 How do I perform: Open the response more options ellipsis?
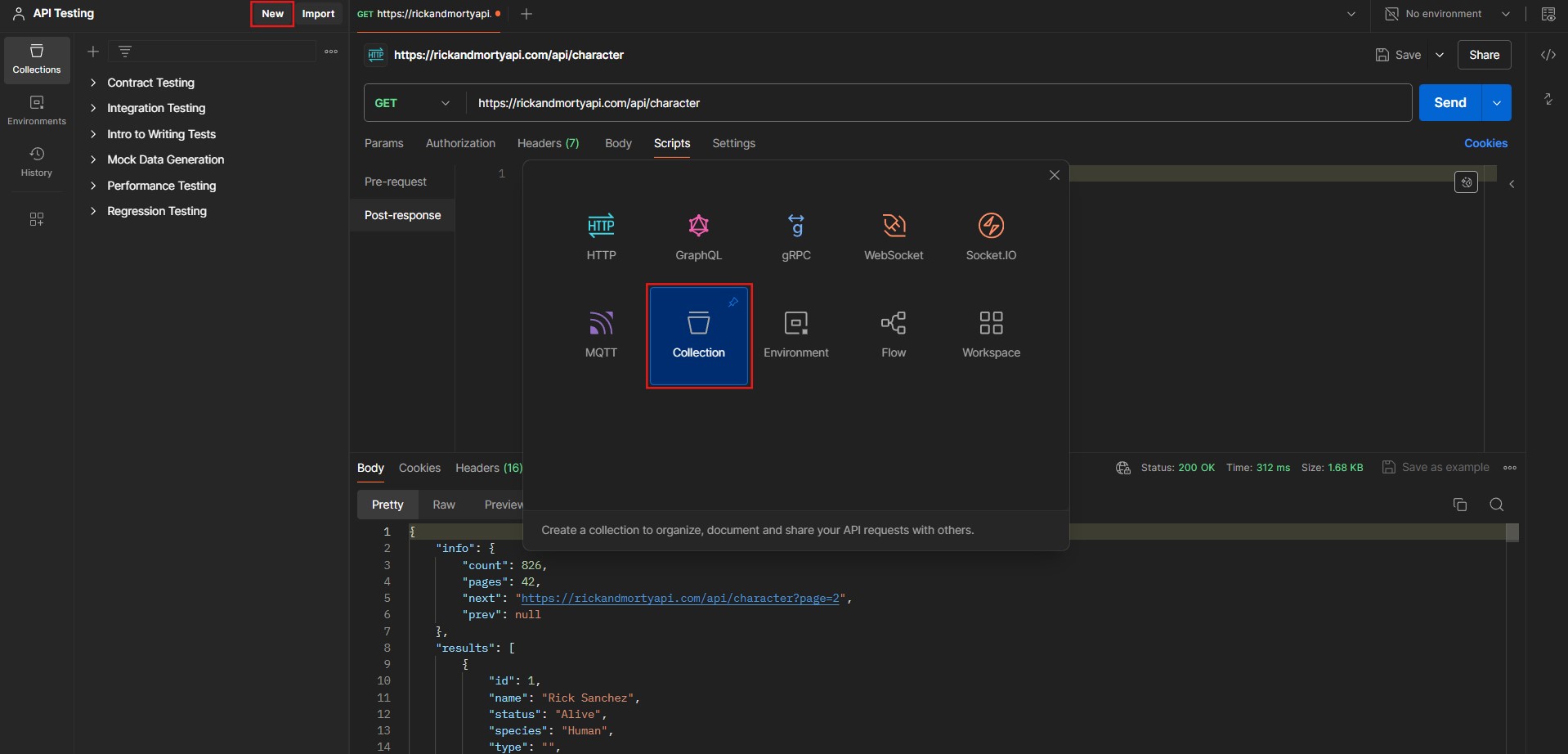1510,468
